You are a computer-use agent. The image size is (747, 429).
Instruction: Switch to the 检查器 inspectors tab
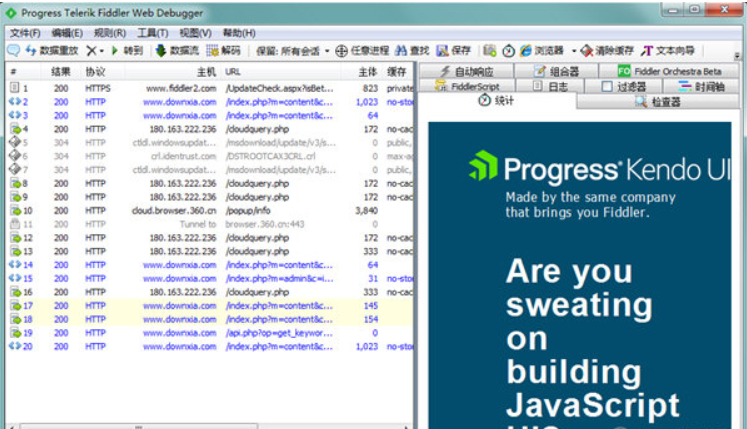[x=657, y=102]
